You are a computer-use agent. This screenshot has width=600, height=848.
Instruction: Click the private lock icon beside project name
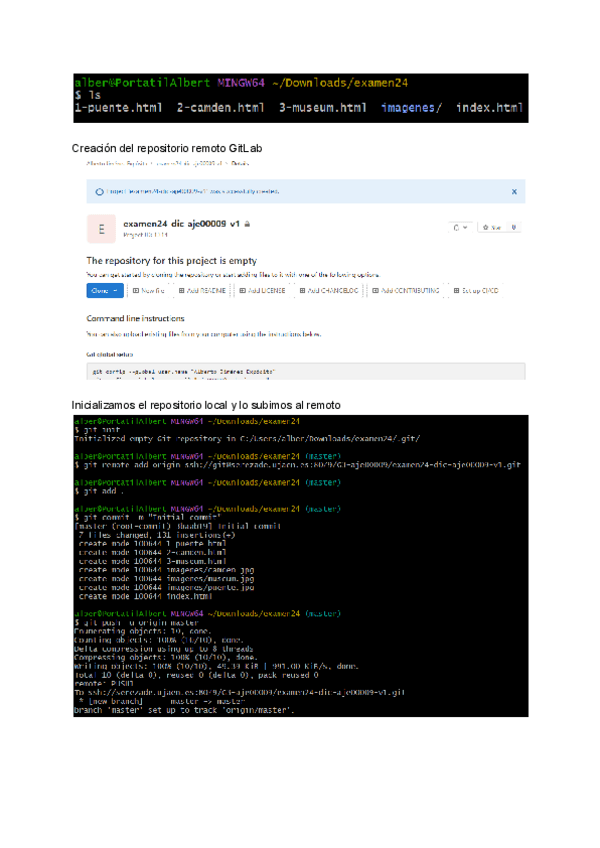pos(247,224)
